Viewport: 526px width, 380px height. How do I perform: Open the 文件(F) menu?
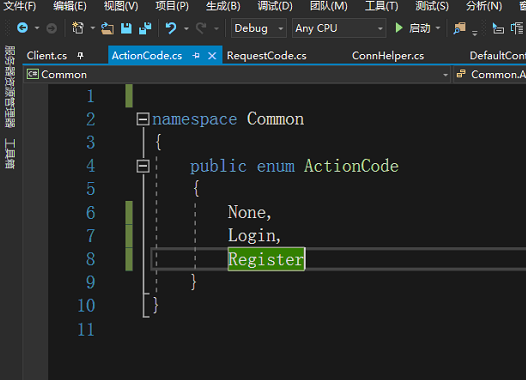click(20, 6)
